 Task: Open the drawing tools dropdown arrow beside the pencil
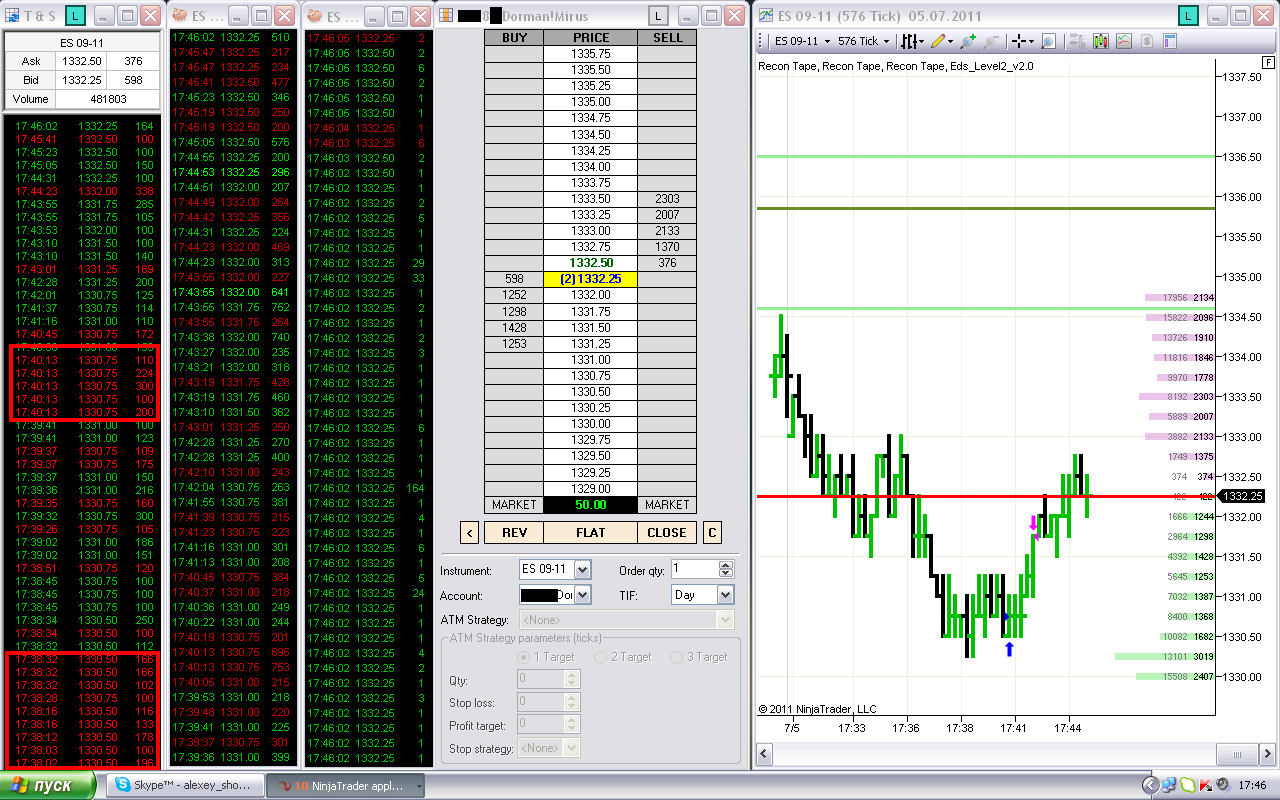[950, 41]
